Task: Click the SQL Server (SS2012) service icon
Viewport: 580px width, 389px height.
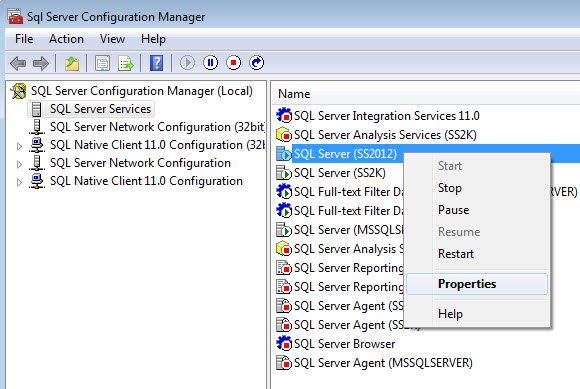Action: [x=284, y=153]
